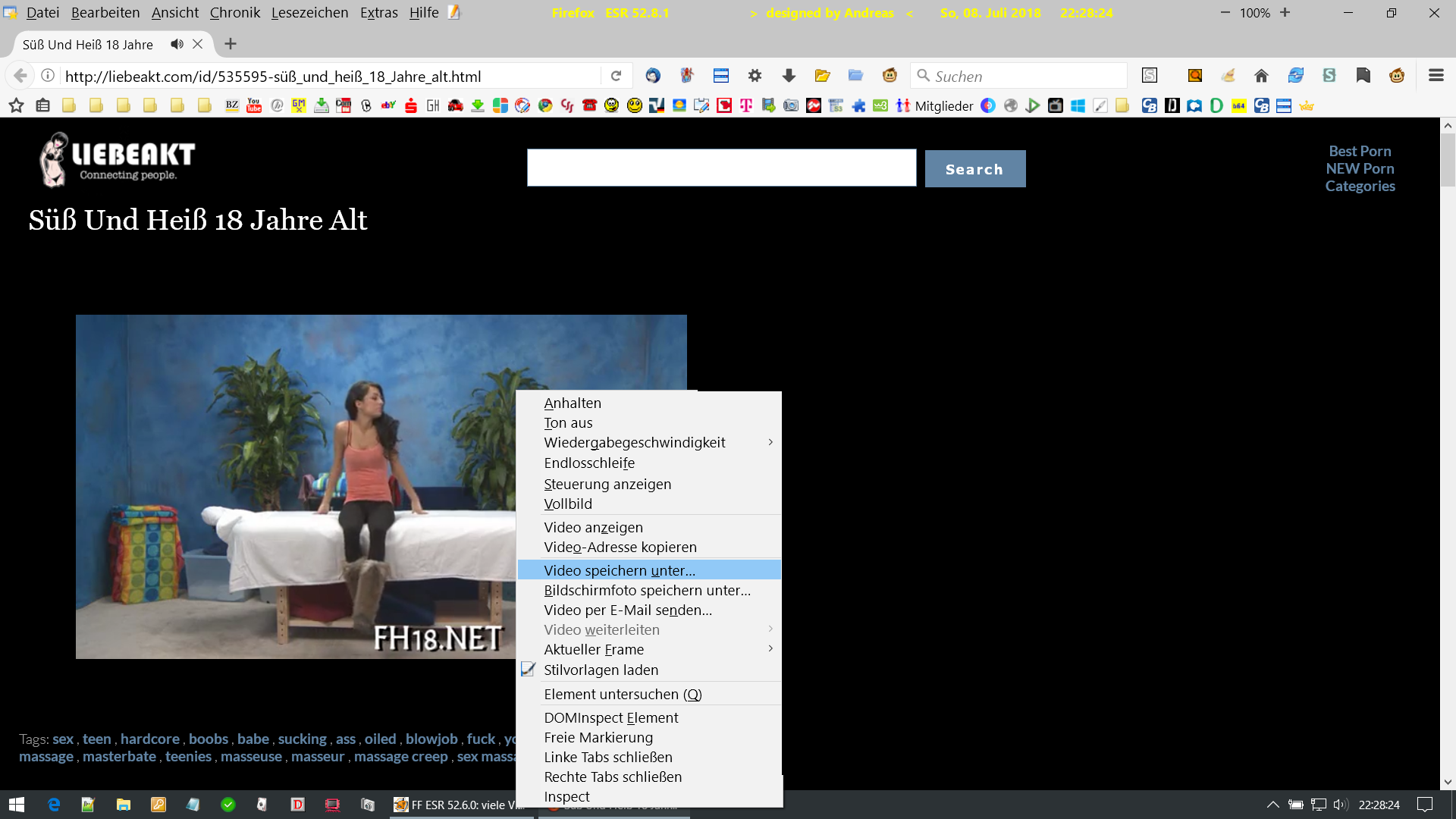Open Microsoft Edge from the taskbar
Viewport: 1456px width, 819px height.
point(54,805)
